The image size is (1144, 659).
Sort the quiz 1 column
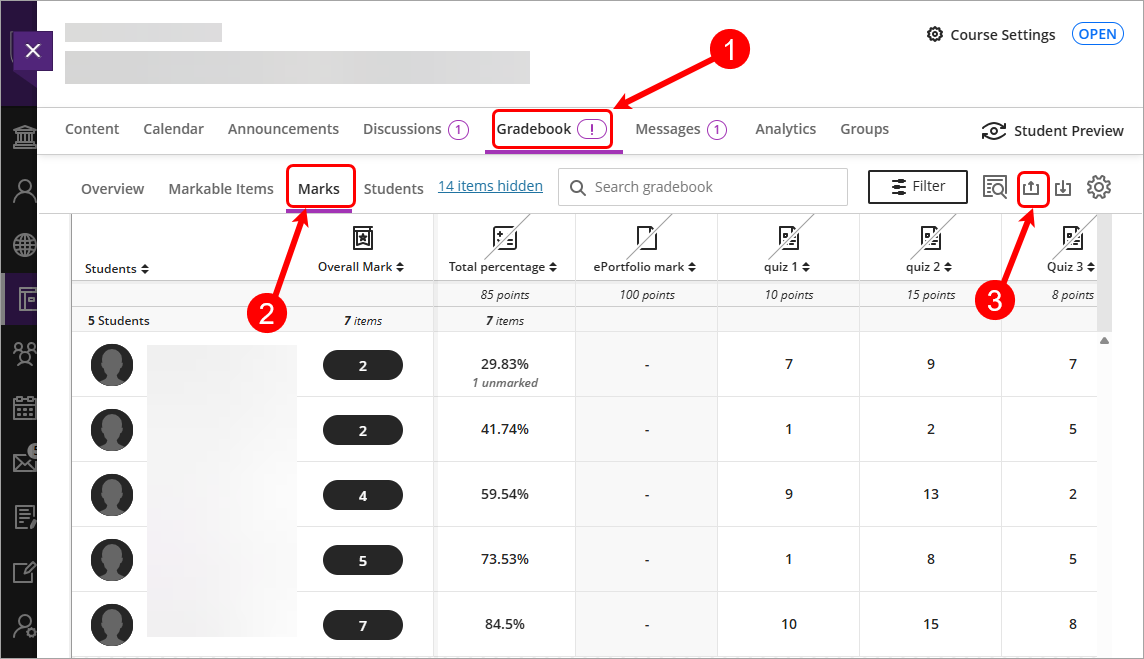(806, 267)
